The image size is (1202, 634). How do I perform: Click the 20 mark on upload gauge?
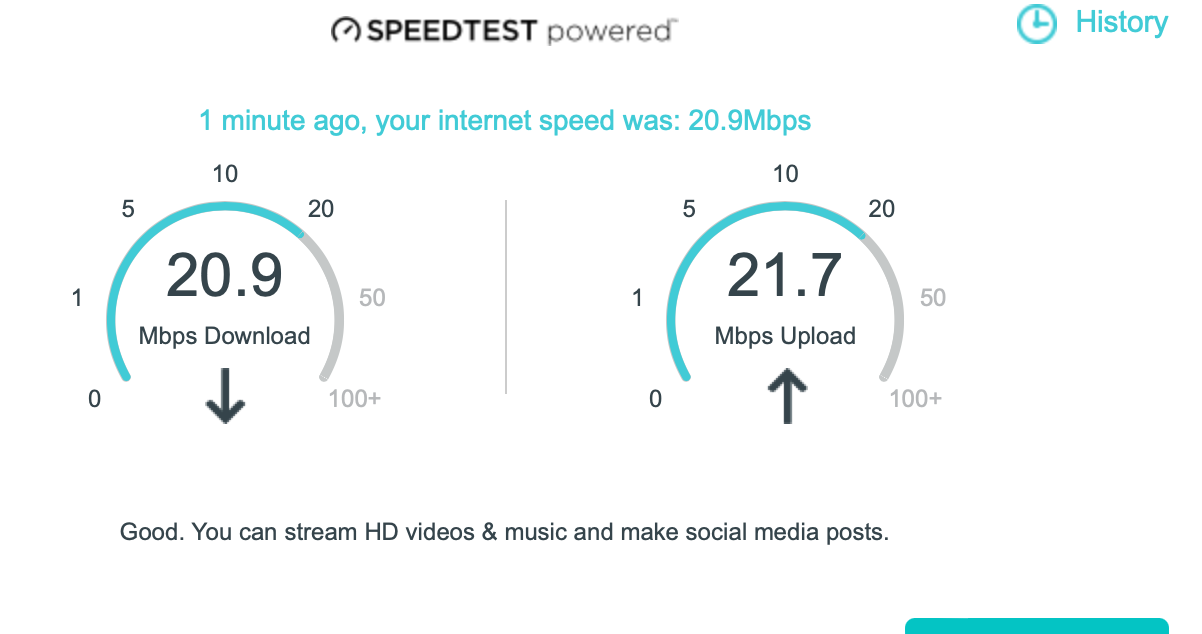coord(882,209)
